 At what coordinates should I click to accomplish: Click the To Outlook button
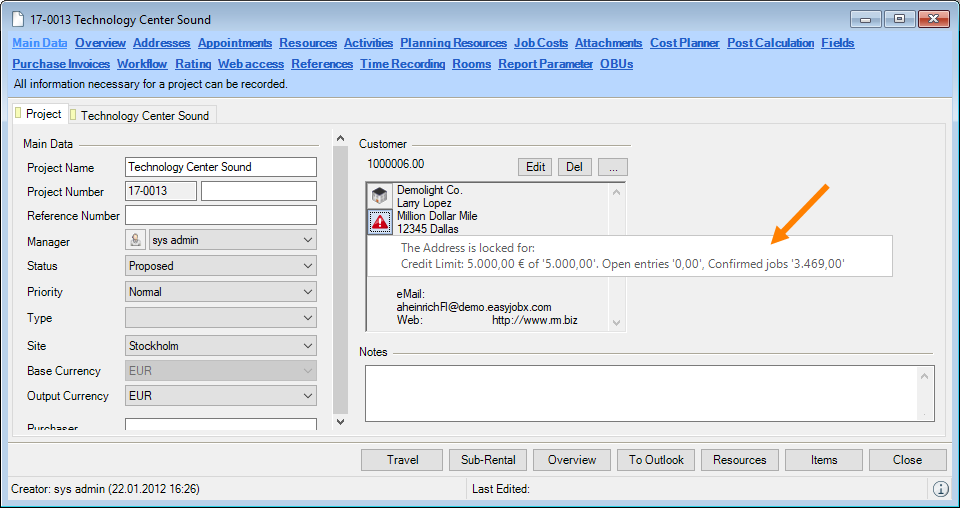[x=656, y=460]
